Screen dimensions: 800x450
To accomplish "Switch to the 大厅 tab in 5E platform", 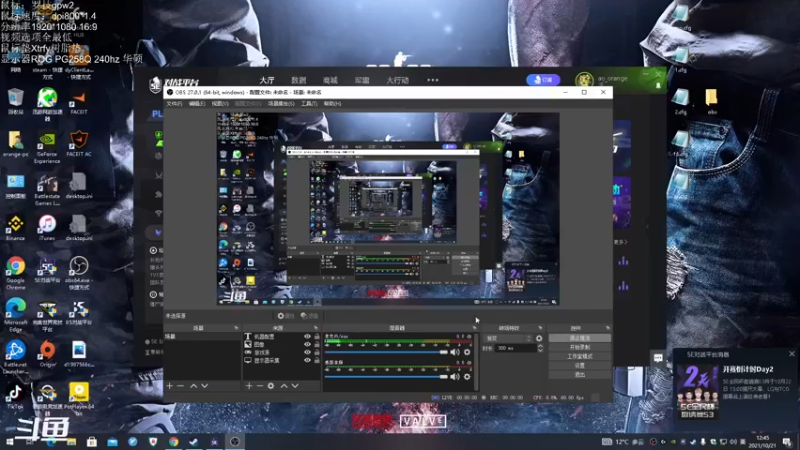I will [267, 80].
